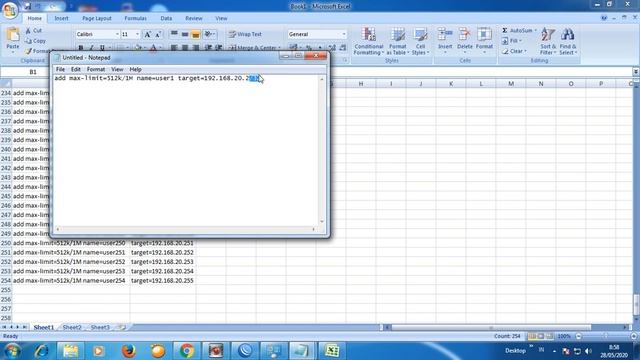Click cell with target=192.168.20.255
Viewport: 640px width, 360px height.
(162, 281)
